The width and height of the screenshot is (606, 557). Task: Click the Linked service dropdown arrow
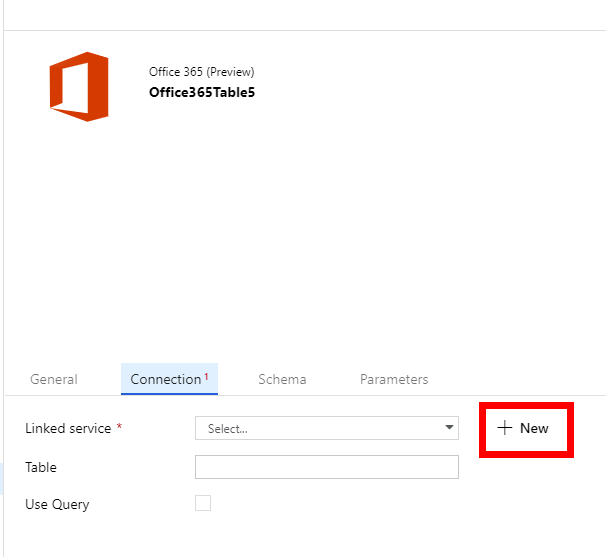[448, 429]
